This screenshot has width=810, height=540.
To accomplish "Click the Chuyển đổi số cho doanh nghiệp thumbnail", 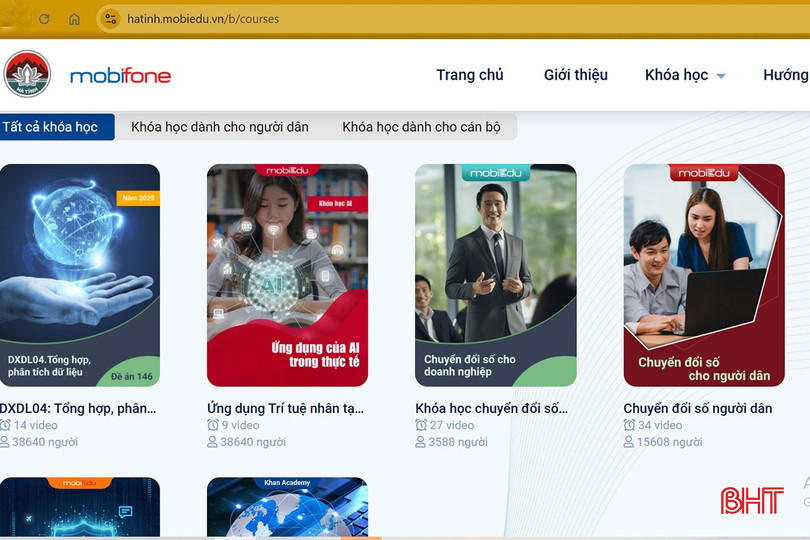I will point(495,275).
